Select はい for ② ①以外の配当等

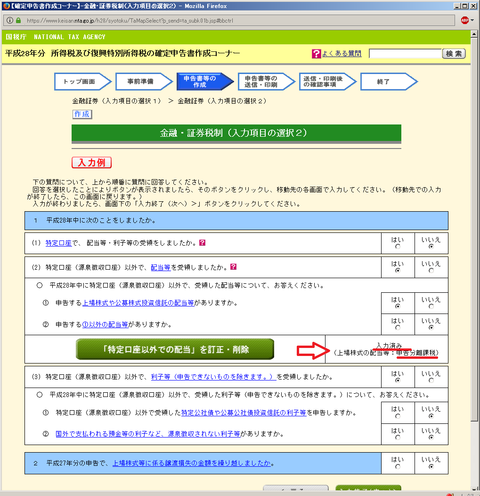[x=397, y=328]
